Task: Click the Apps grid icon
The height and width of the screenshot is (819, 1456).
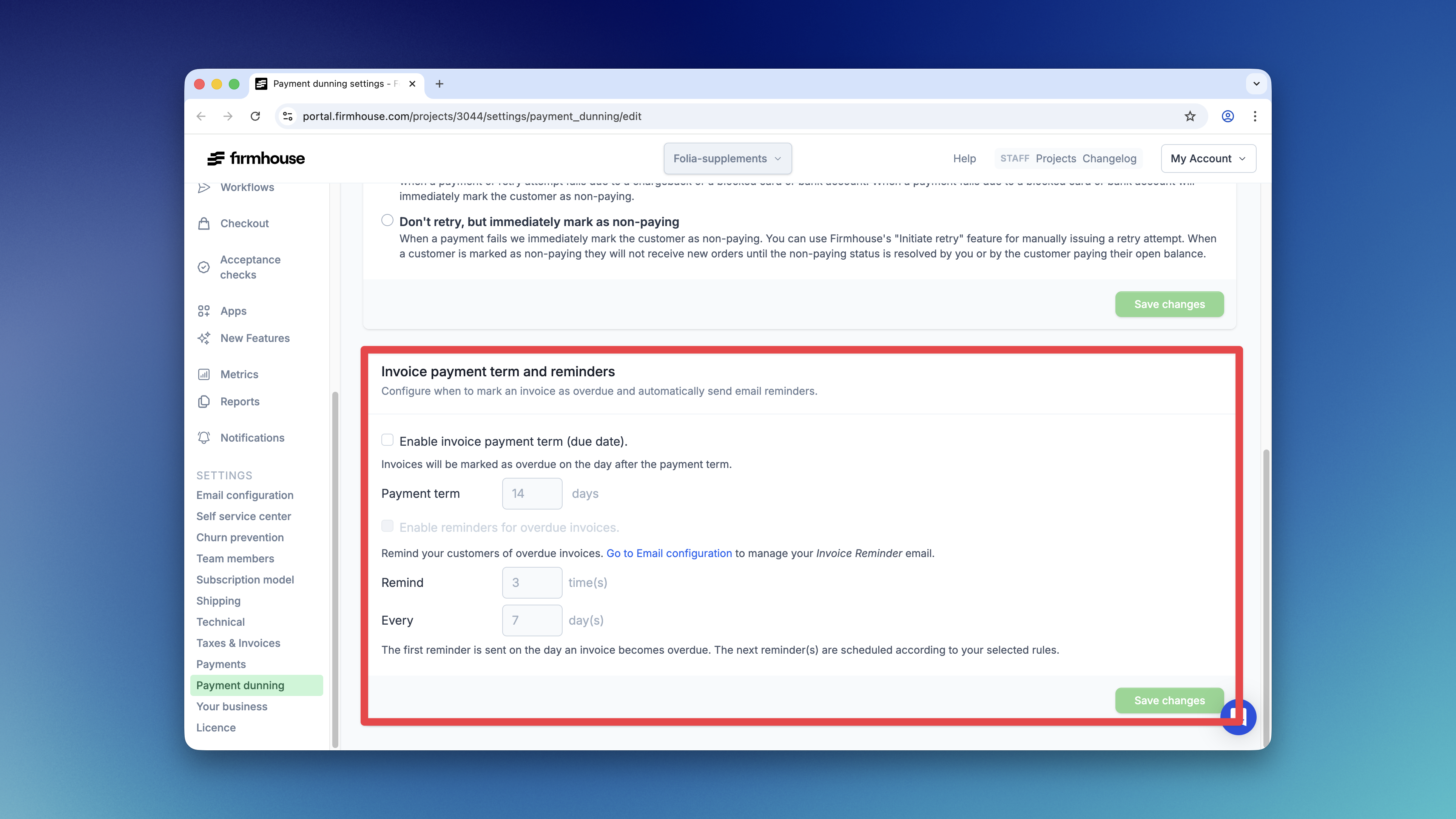Action: coord(205,311)
